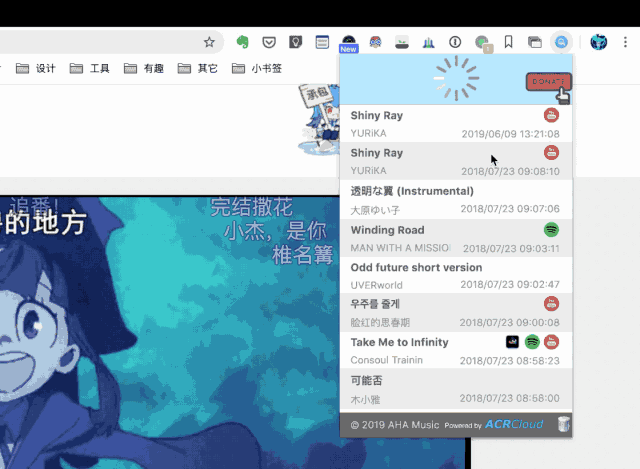
Task: Open Spotify link for Take Me to Infinity
Action: 532,342
